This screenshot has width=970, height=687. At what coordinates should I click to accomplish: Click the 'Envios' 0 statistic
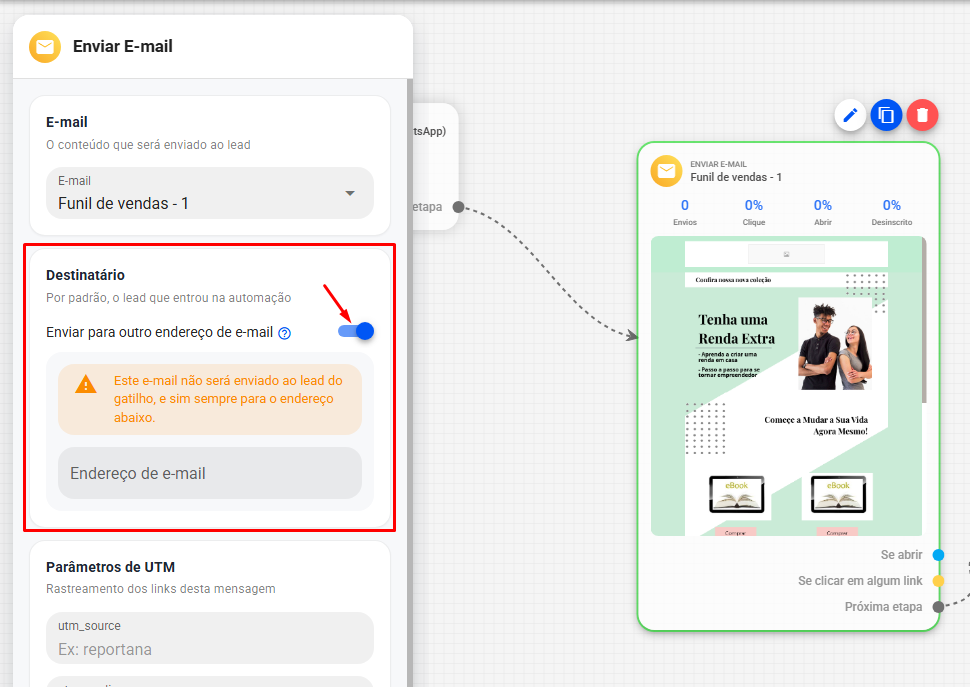[685, 212]
